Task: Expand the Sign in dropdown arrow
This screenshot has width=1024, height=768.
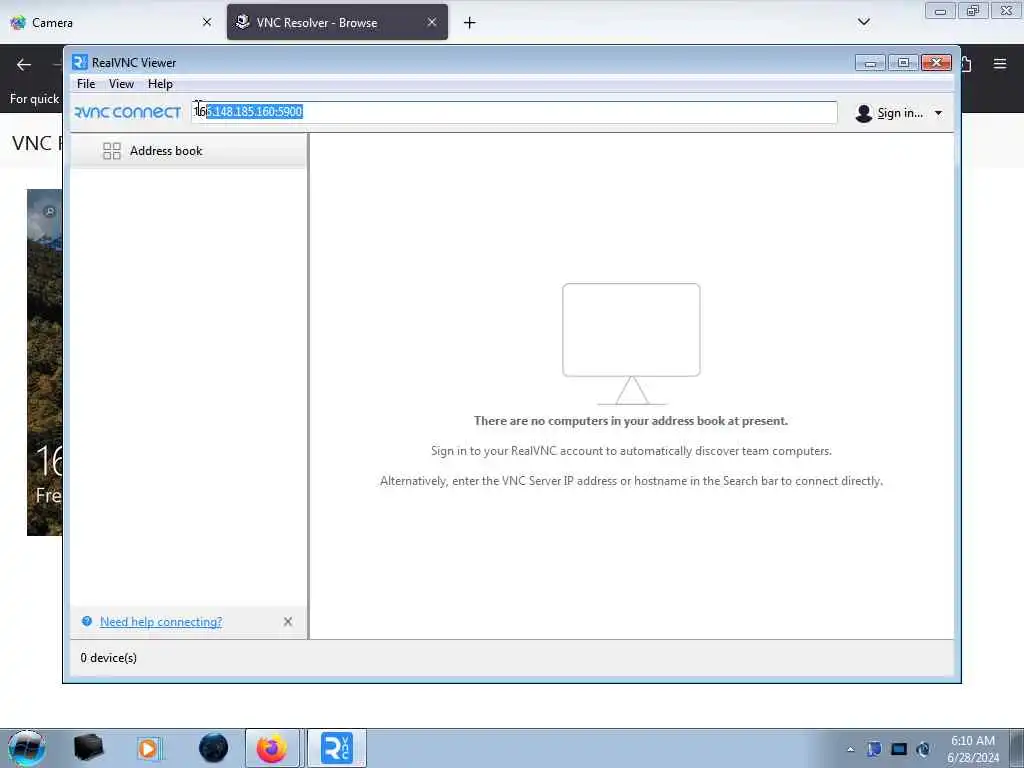Action: coord(938,113)
